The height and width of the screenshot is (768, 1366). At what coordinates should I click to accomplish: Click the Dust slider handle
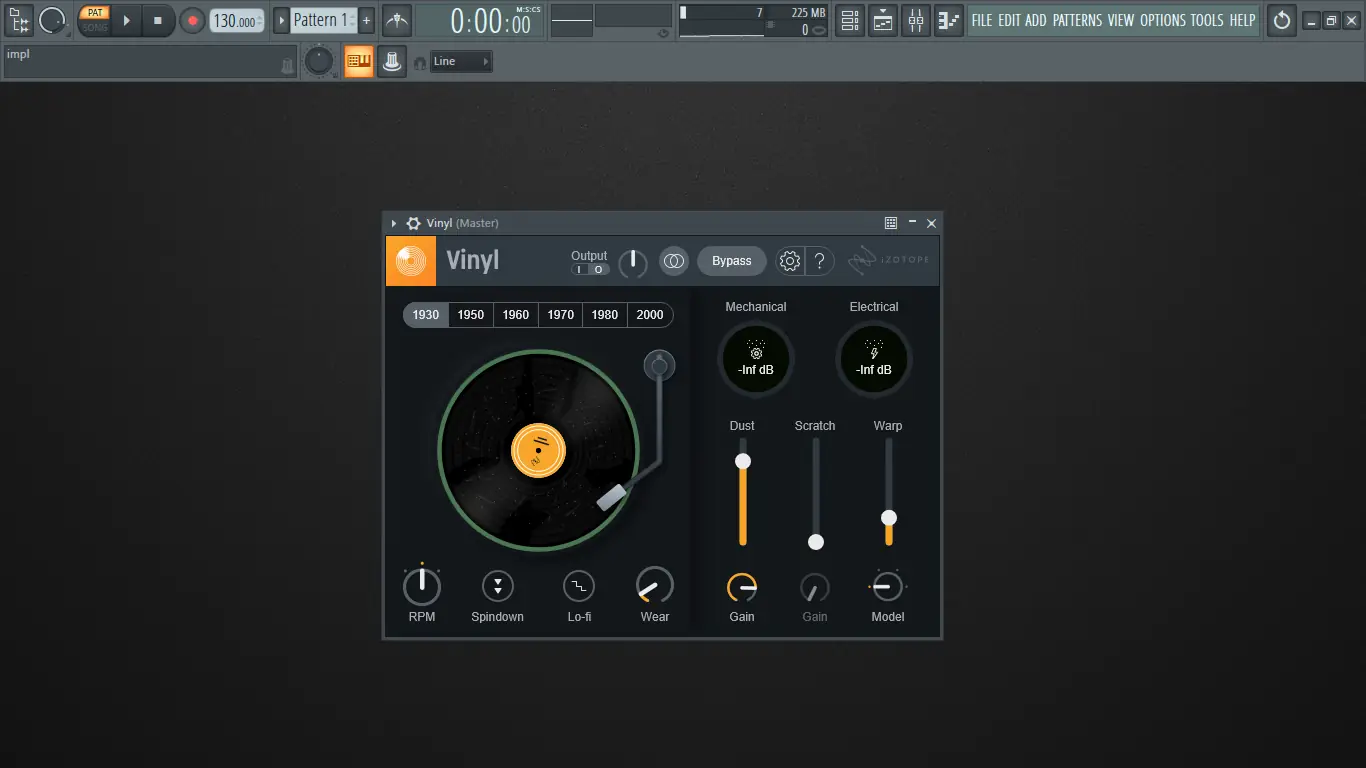coord(742,461)
